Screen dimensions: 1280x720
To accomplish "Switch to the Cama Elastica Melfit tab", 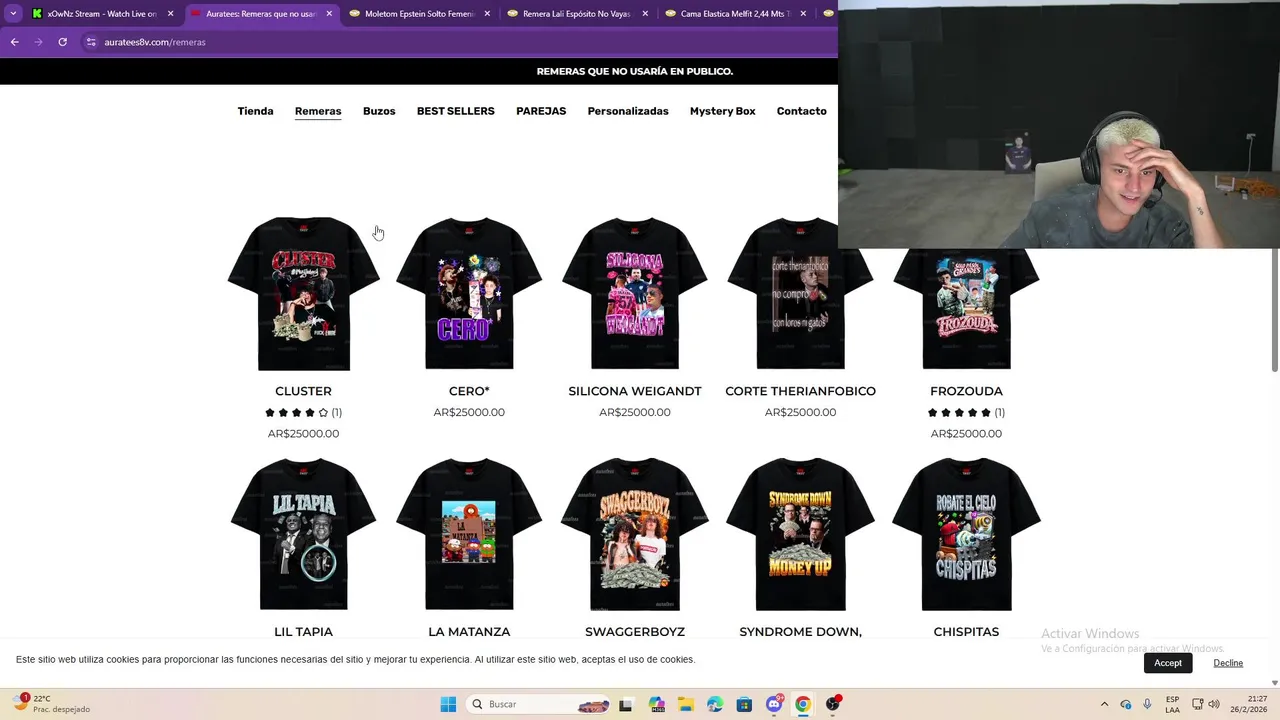I will pos(735,14).
